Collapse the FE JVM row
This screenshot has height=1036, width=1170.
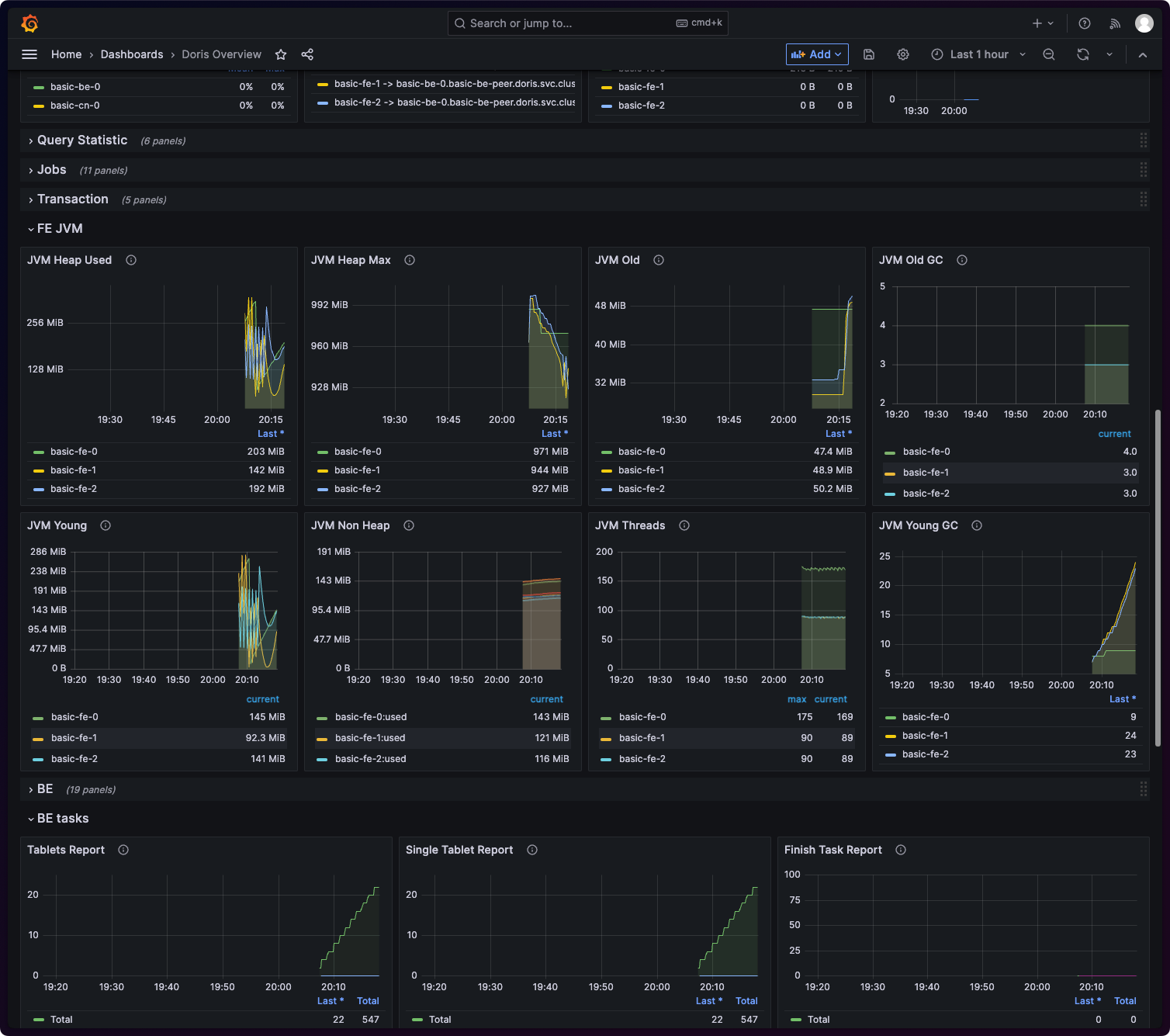(x=60, y=228)
